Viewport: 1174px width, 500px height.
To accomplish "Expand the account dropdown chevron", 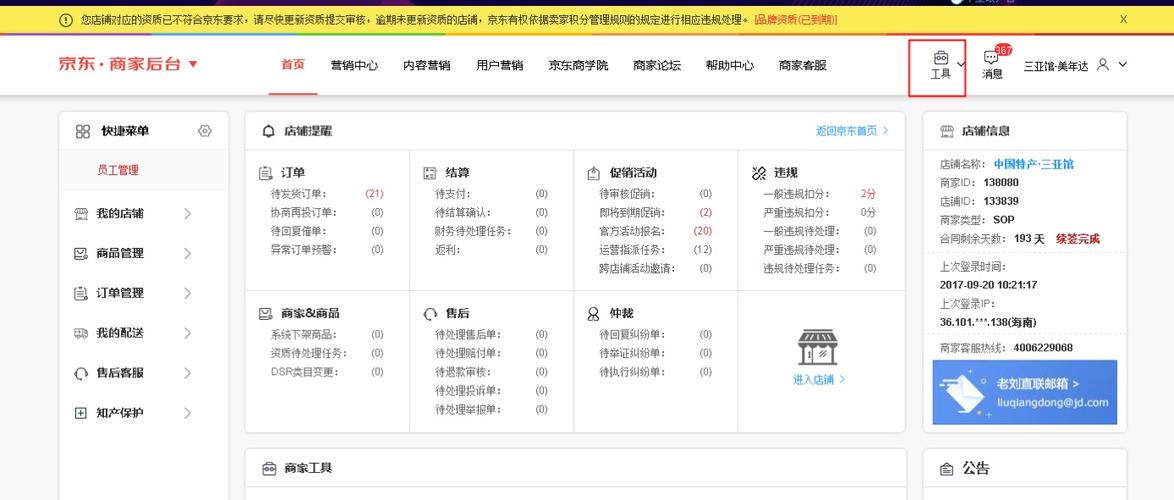I will [x=1122, y=64].
